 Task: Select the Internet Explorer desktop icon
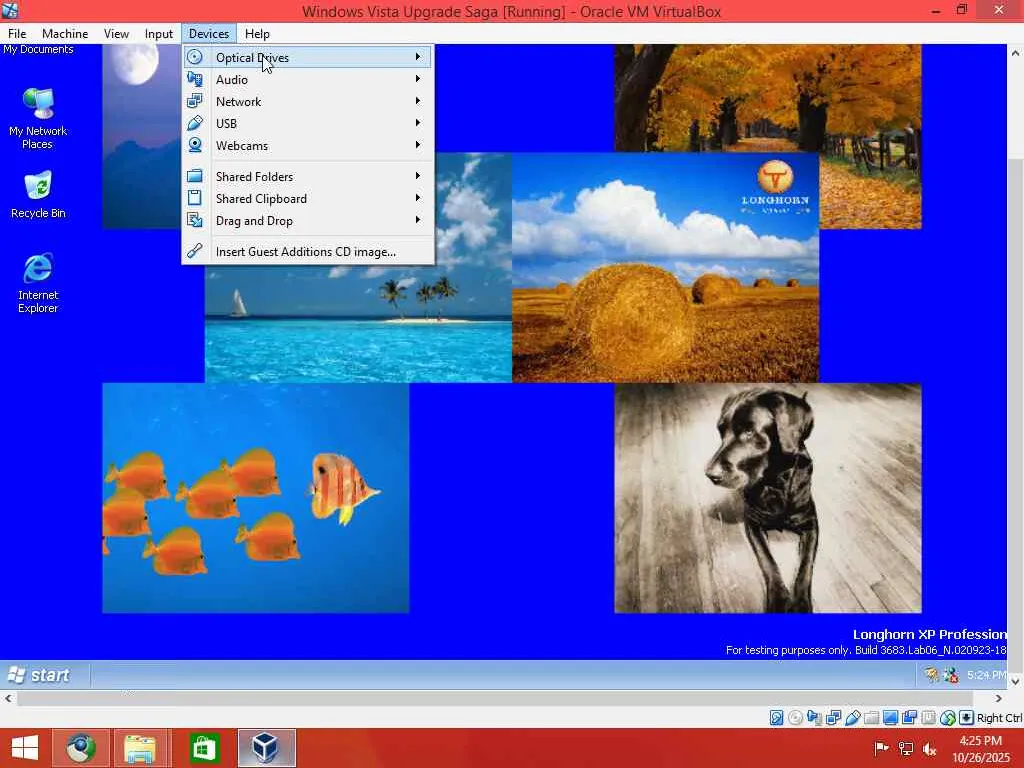(38, 283)
